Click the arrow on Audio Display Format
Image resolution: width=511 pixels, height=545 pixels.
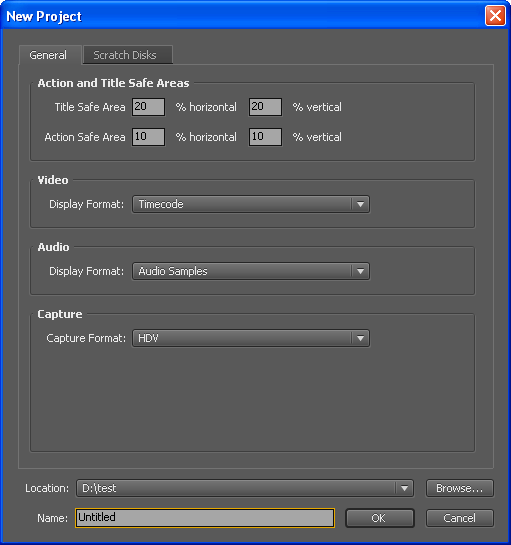[x=360, y=271]
